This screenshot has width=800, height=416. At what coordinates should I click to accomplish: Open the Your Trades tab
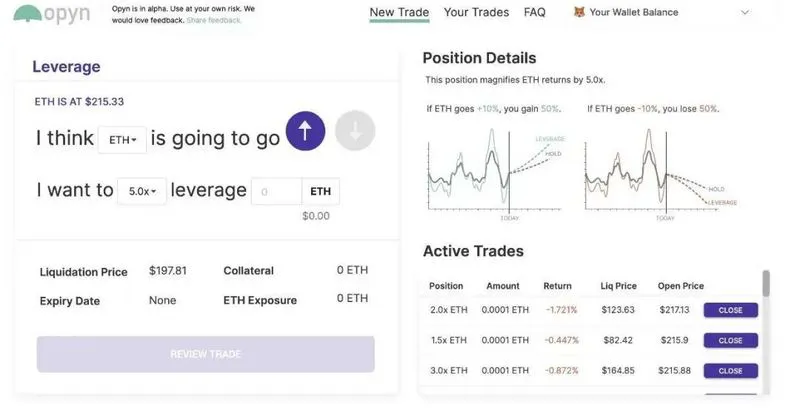pyautogui.click(x=476, y=13)
